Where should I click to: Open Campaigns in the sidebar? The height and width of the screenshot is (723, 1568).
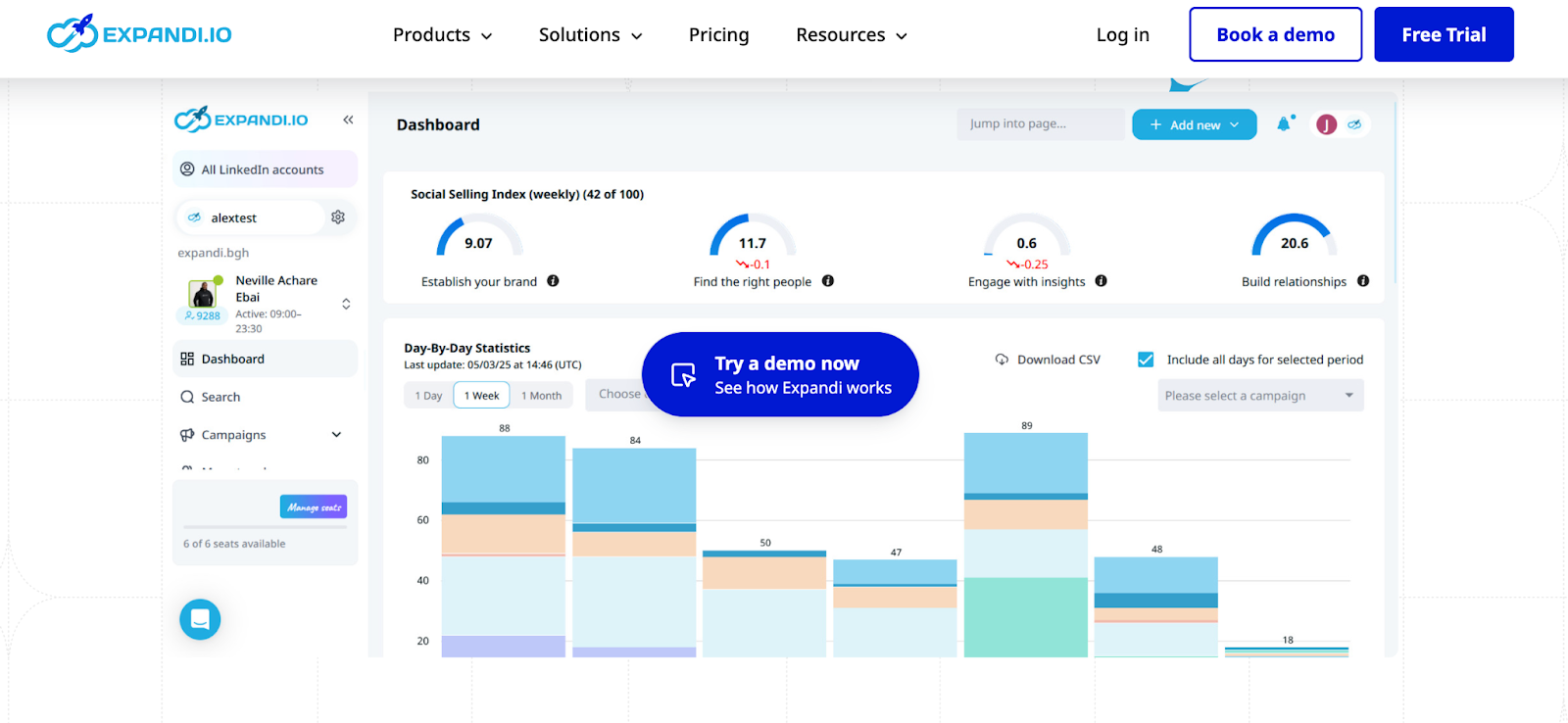(x=265, y=435)
